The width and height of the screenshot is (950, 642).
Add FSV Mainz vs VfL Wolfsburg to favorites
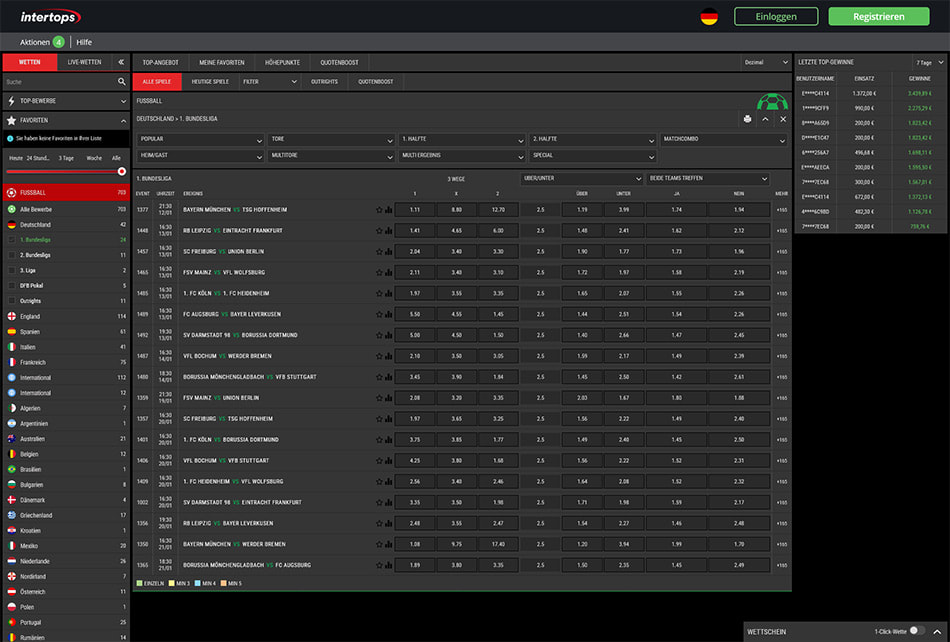click(x=379, y=273)
